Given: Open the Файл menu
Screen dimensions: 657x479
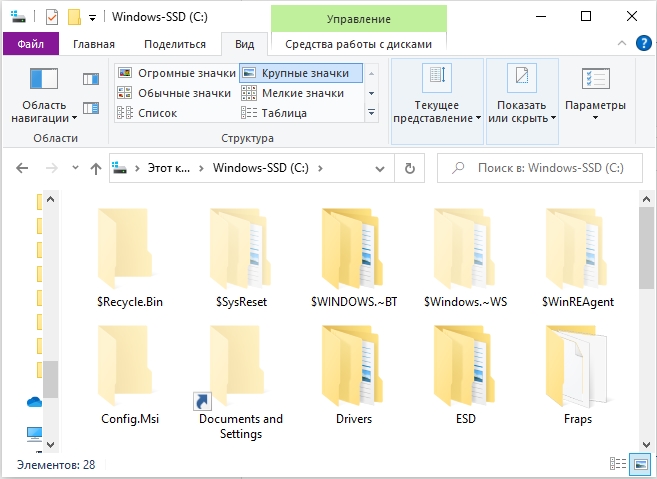Looking at the screenshot, I should tap(31, 44).
